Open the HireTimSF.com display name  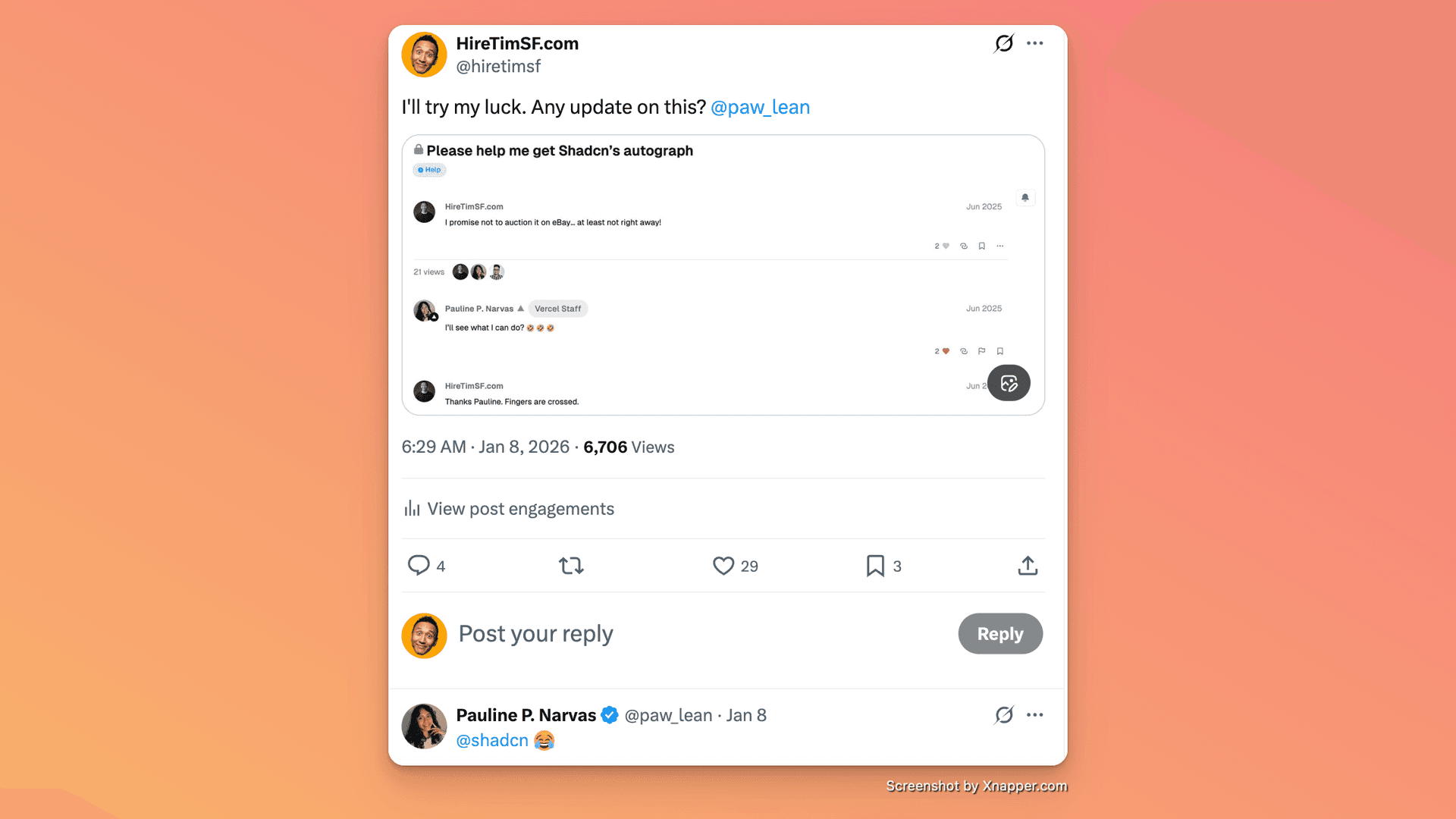click(x=517, y=44)
